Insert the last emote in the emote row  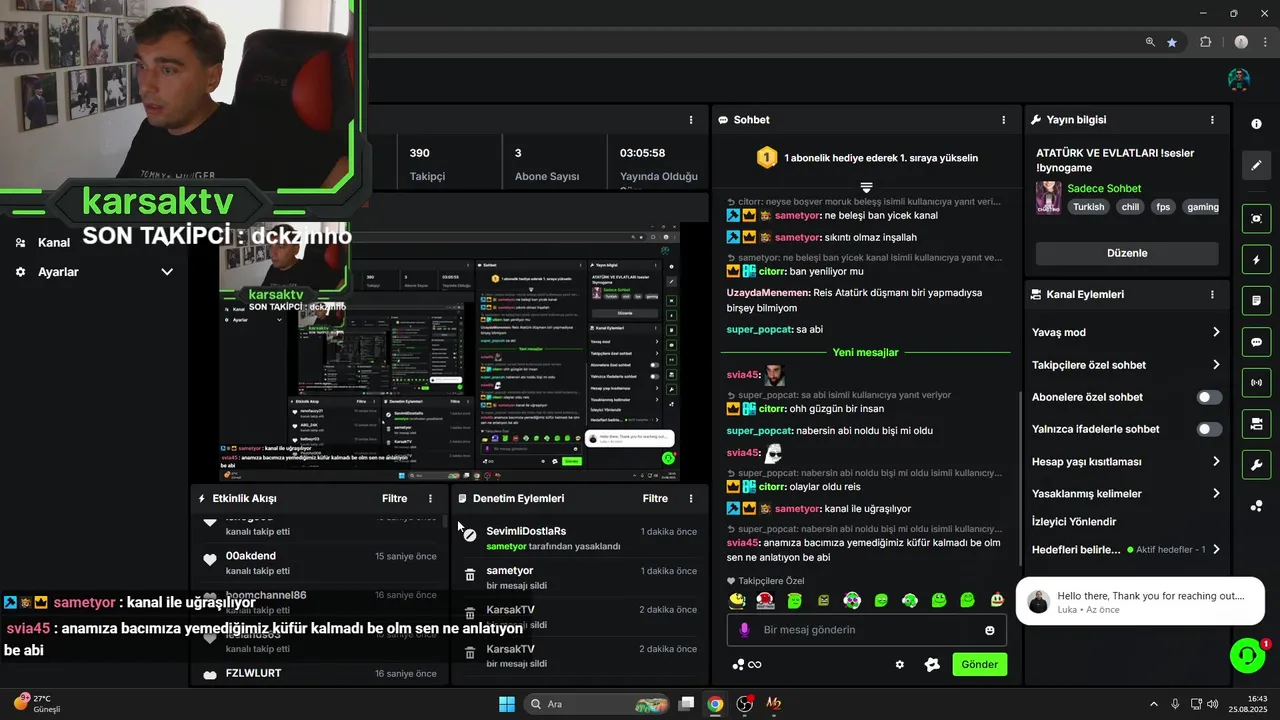click(x=997, y=600)
